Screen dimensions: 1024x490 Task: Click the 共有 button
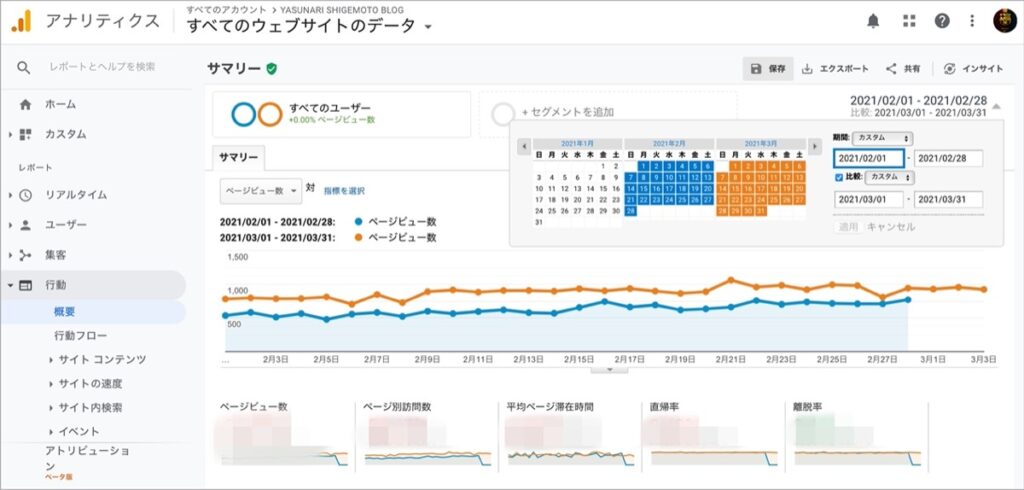(x=903, y=69)
